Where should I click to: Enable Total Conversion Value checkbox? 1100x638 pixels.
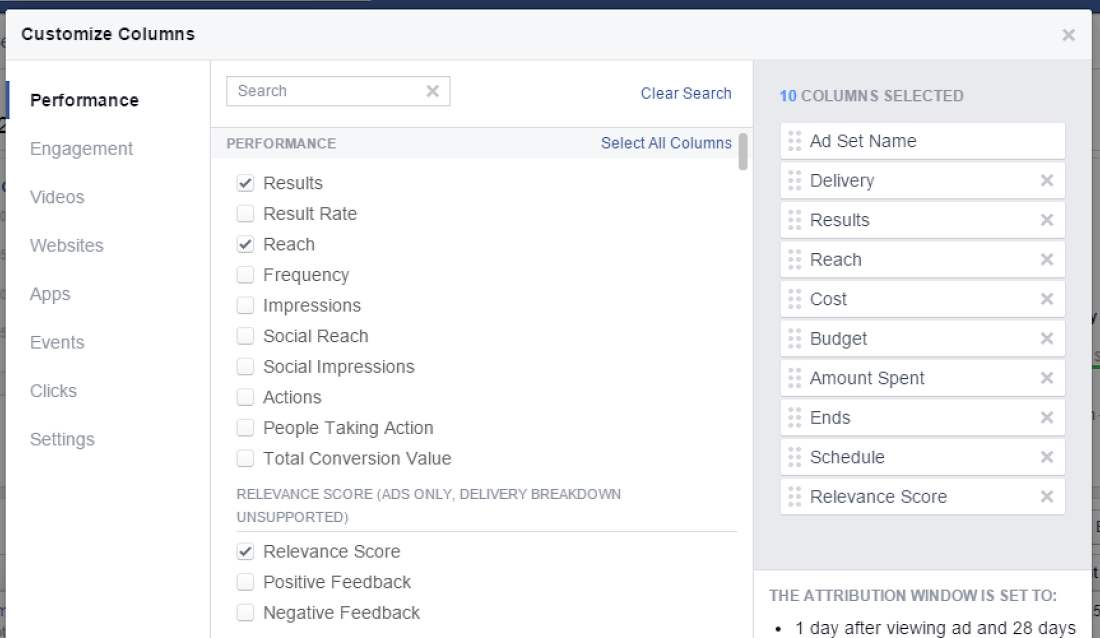pos(245,458)
